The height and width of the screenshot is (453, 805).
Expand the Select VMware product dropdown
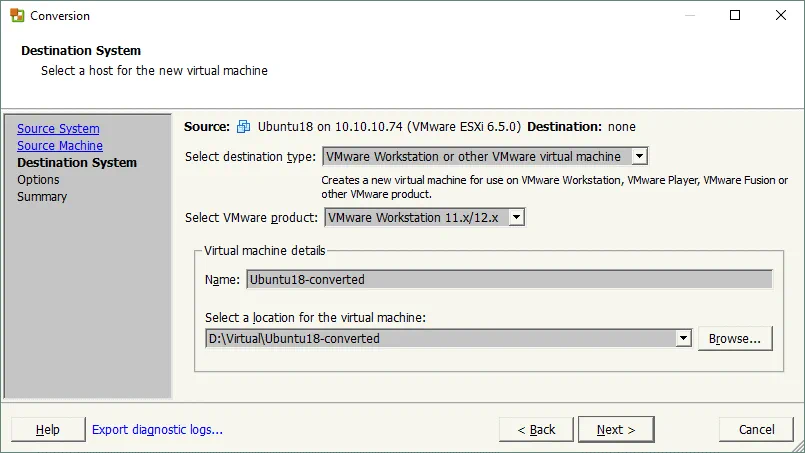point(516,218)
